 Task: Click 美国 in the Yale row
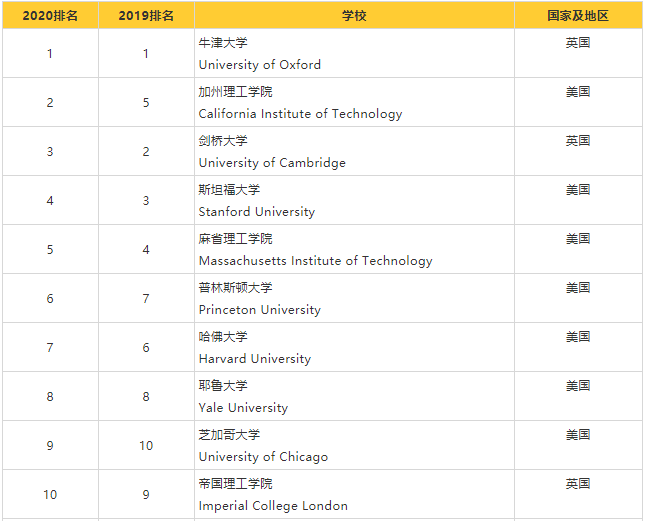click(x=578, y=386)
